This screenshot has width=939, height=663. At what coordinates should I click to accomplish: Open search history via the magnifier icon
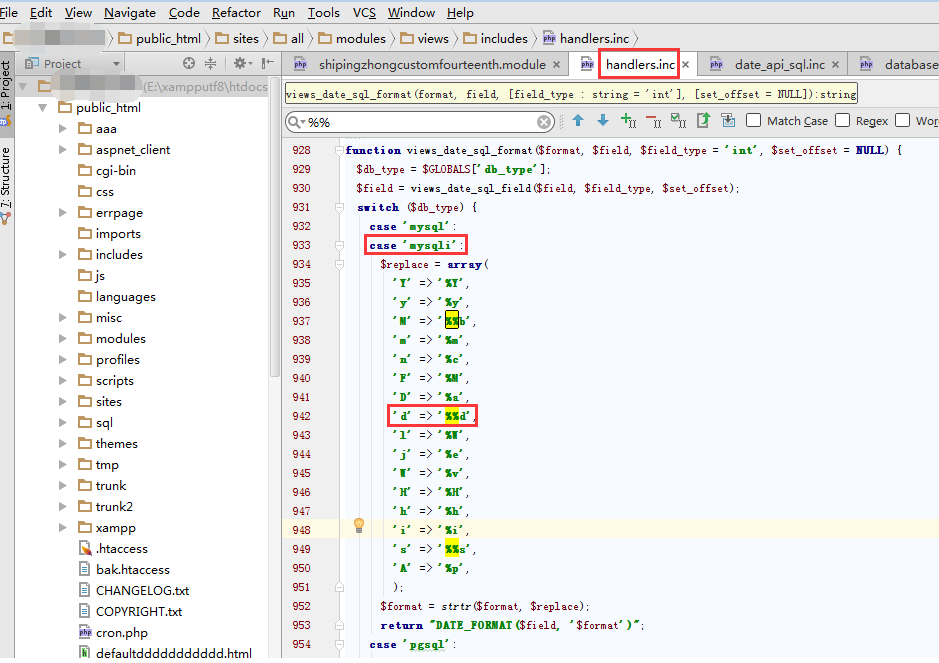(295, 122)
